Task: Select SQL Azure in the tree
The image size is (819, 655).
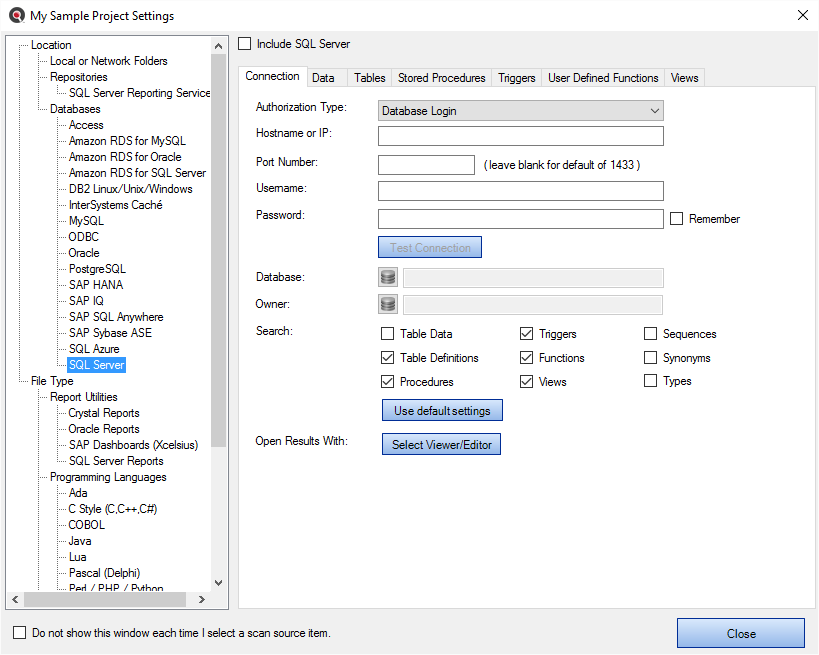Action: tap(94, 349)
